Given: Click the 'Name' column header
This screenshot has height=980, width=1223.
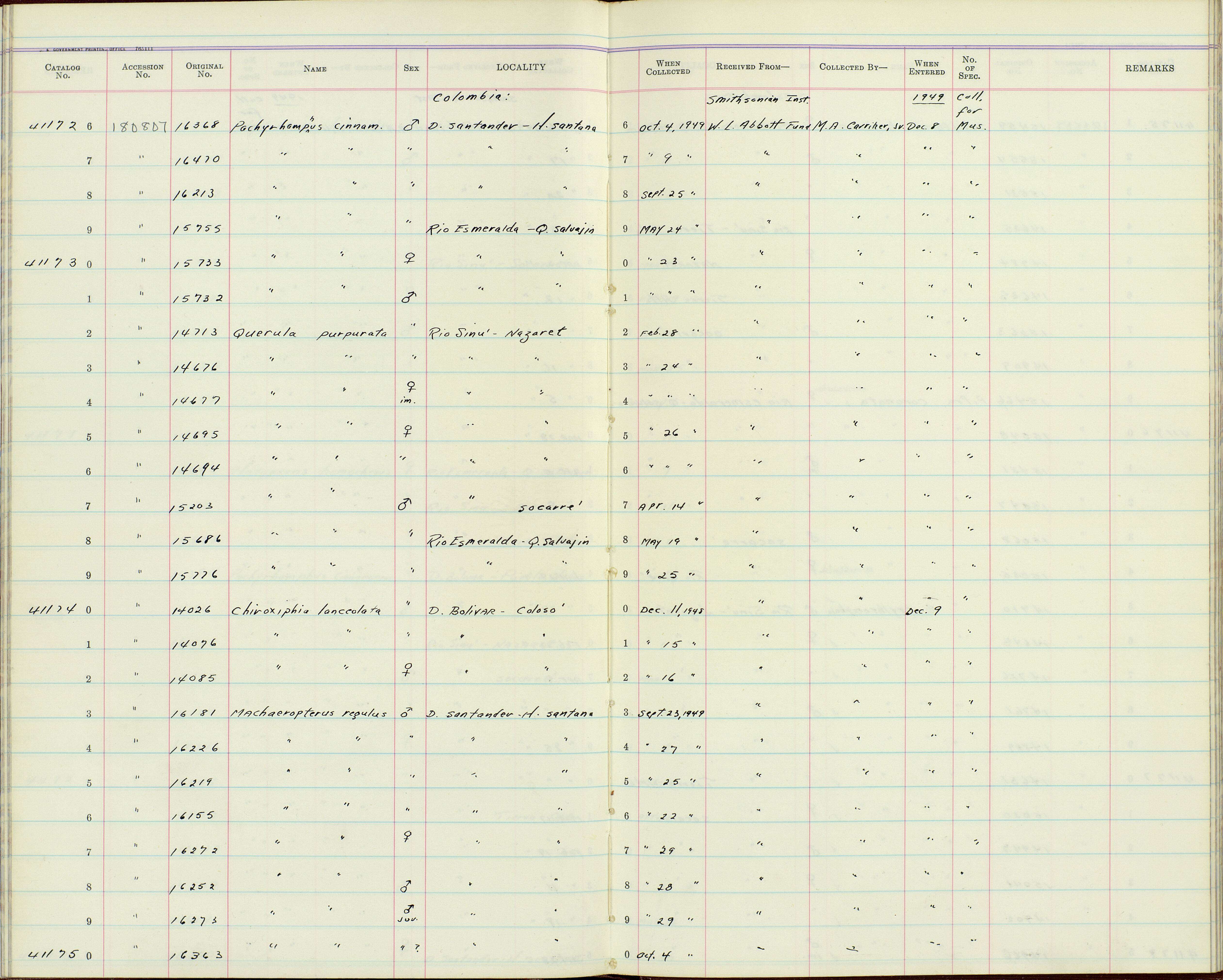Looking at the screenshot, I should (x=315, y=69).
